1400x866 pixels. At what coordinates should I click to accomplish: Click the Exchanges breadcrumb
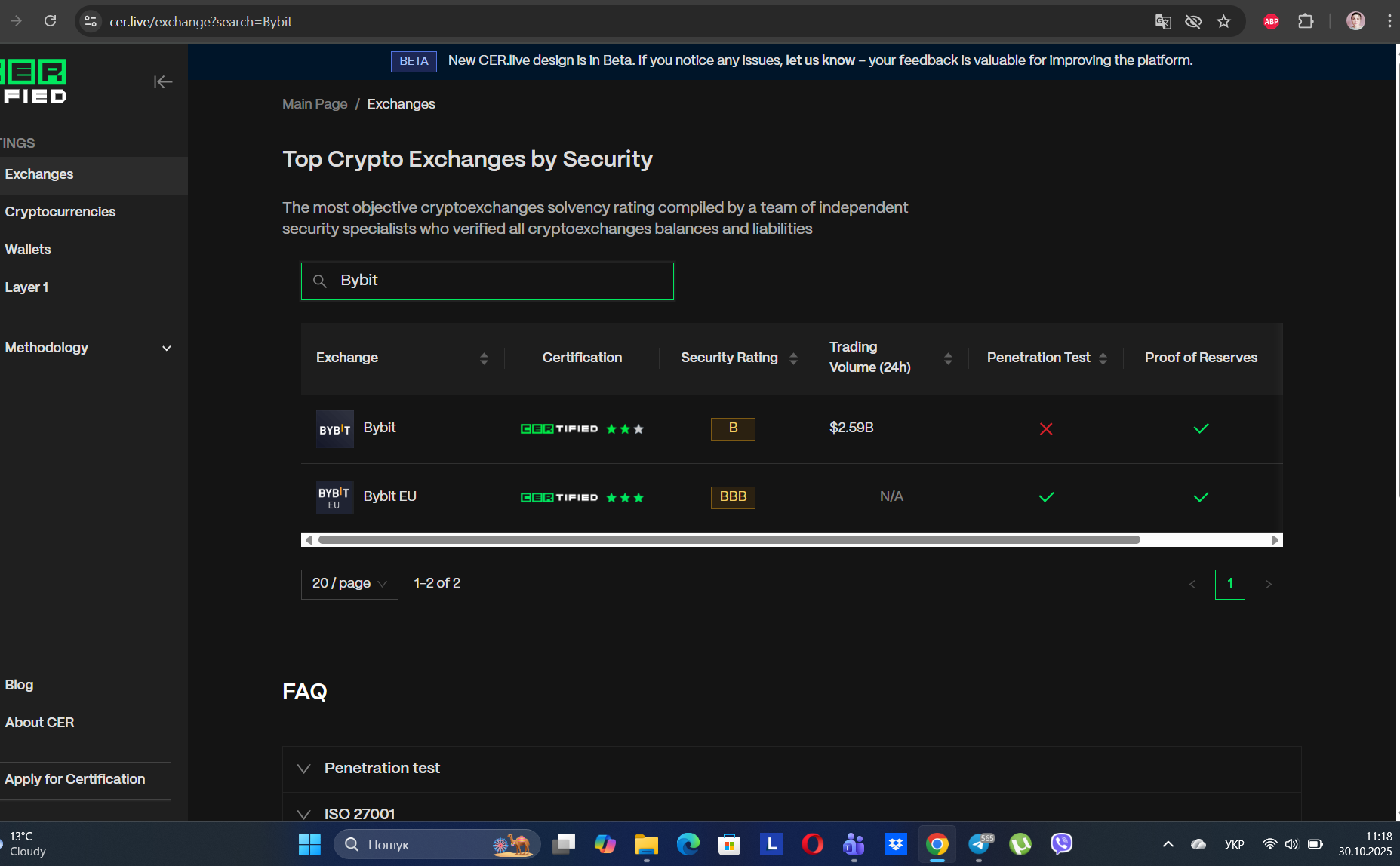point(401,104)
